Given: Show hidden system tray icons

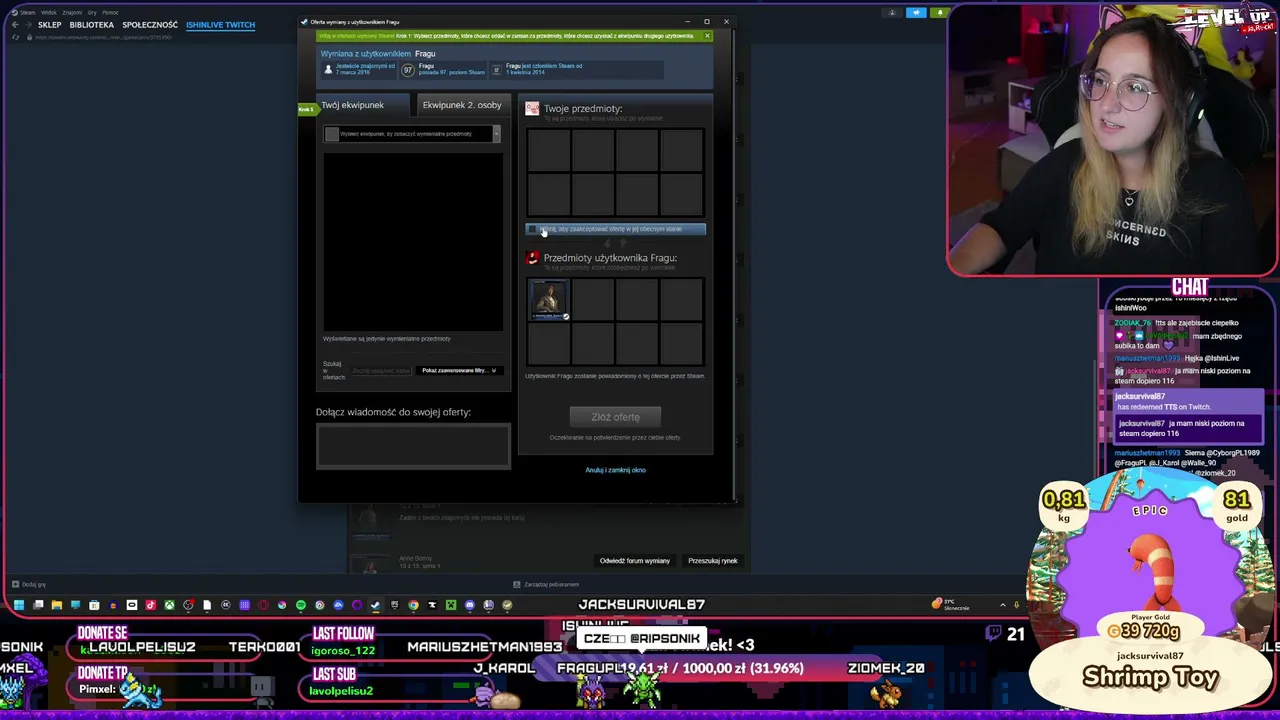Looking at the screenshot, I should (1003, 605).
